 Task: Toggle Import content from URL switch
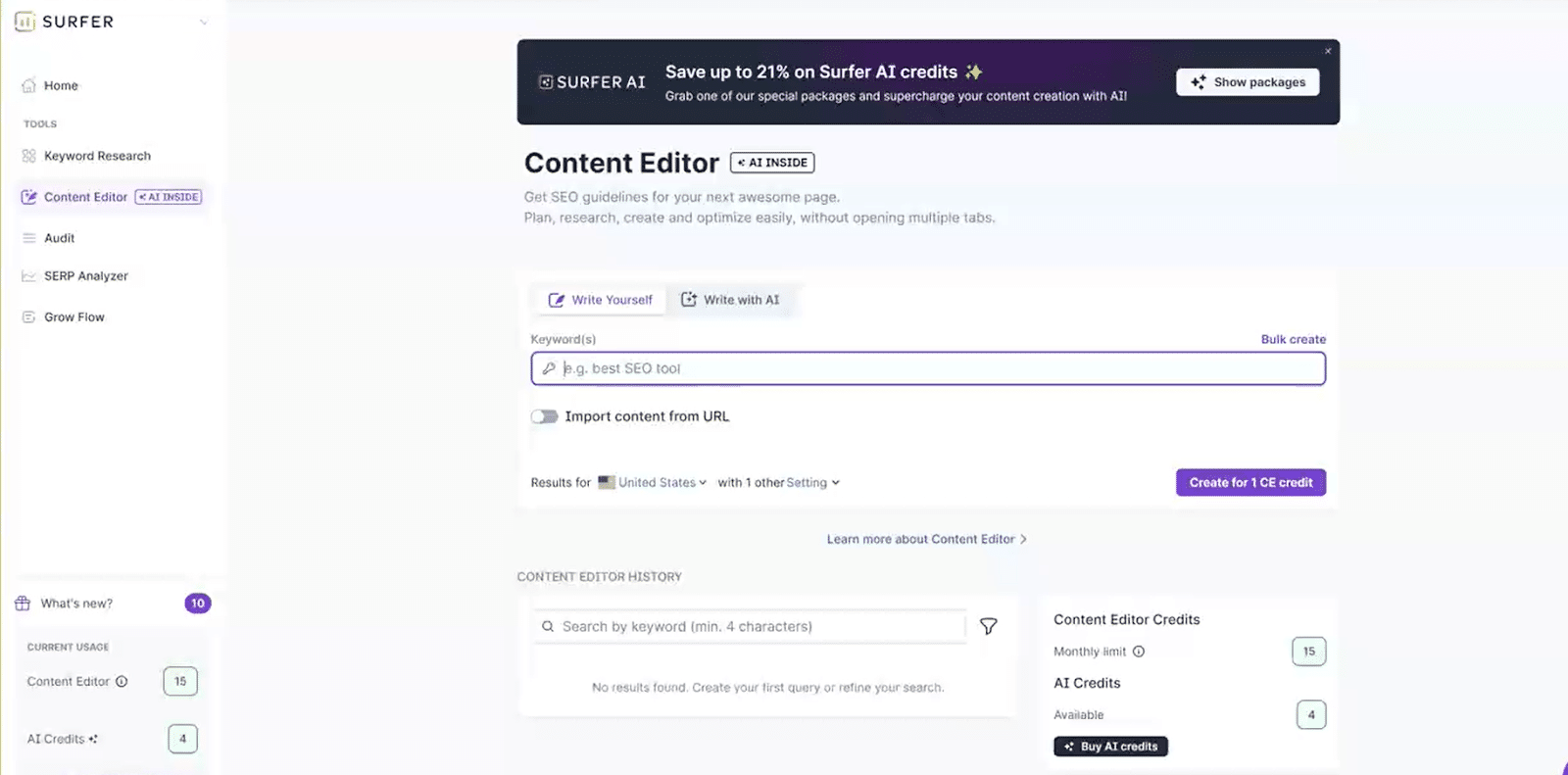click(545, 416)
